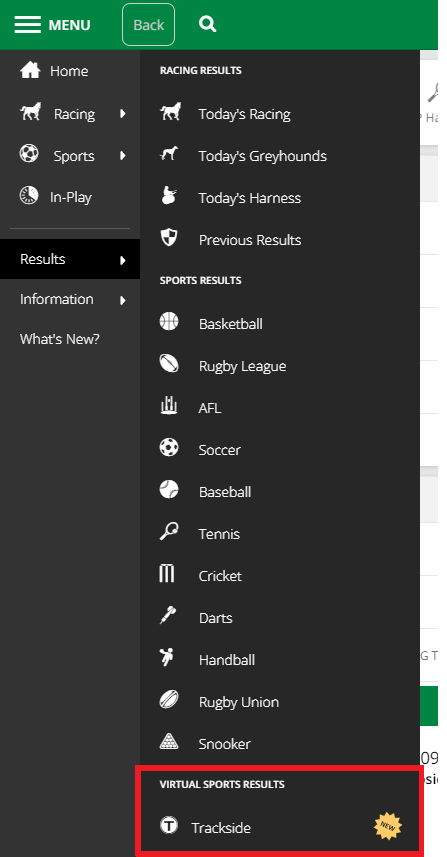Click the Basketball results icon
Image resolution: width=447 pixels, height=857 pixels.
pyautogui.click(x=169, y=321)
